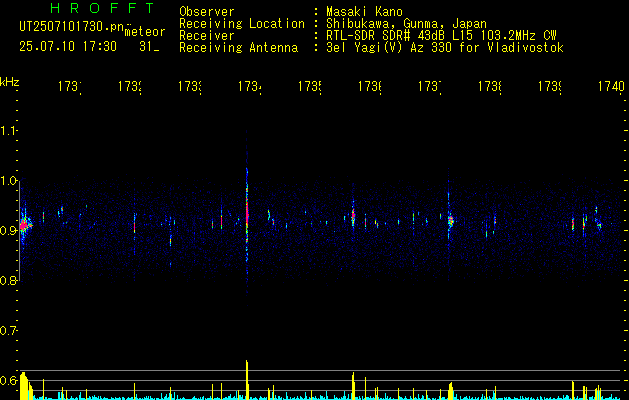Click the Receiving Location label
The width and height of the screenshot is (629, 400).
[242, 24]
